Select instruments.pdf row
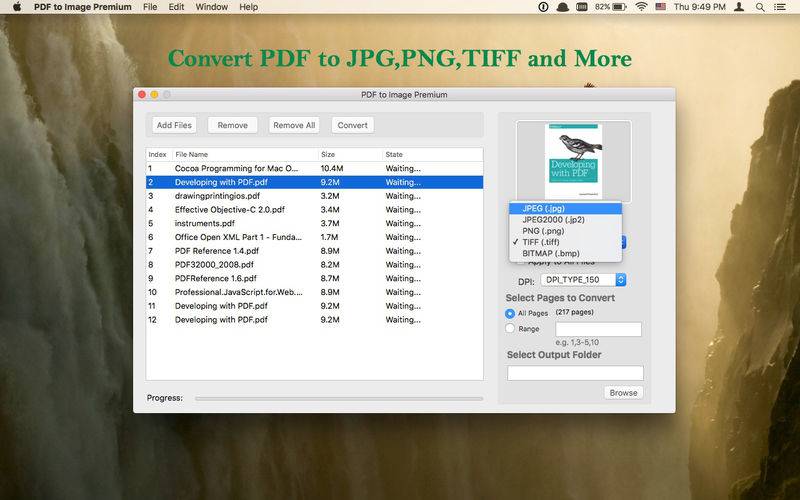The height and width of the screenshot is (500, 800). pos(314,223)
